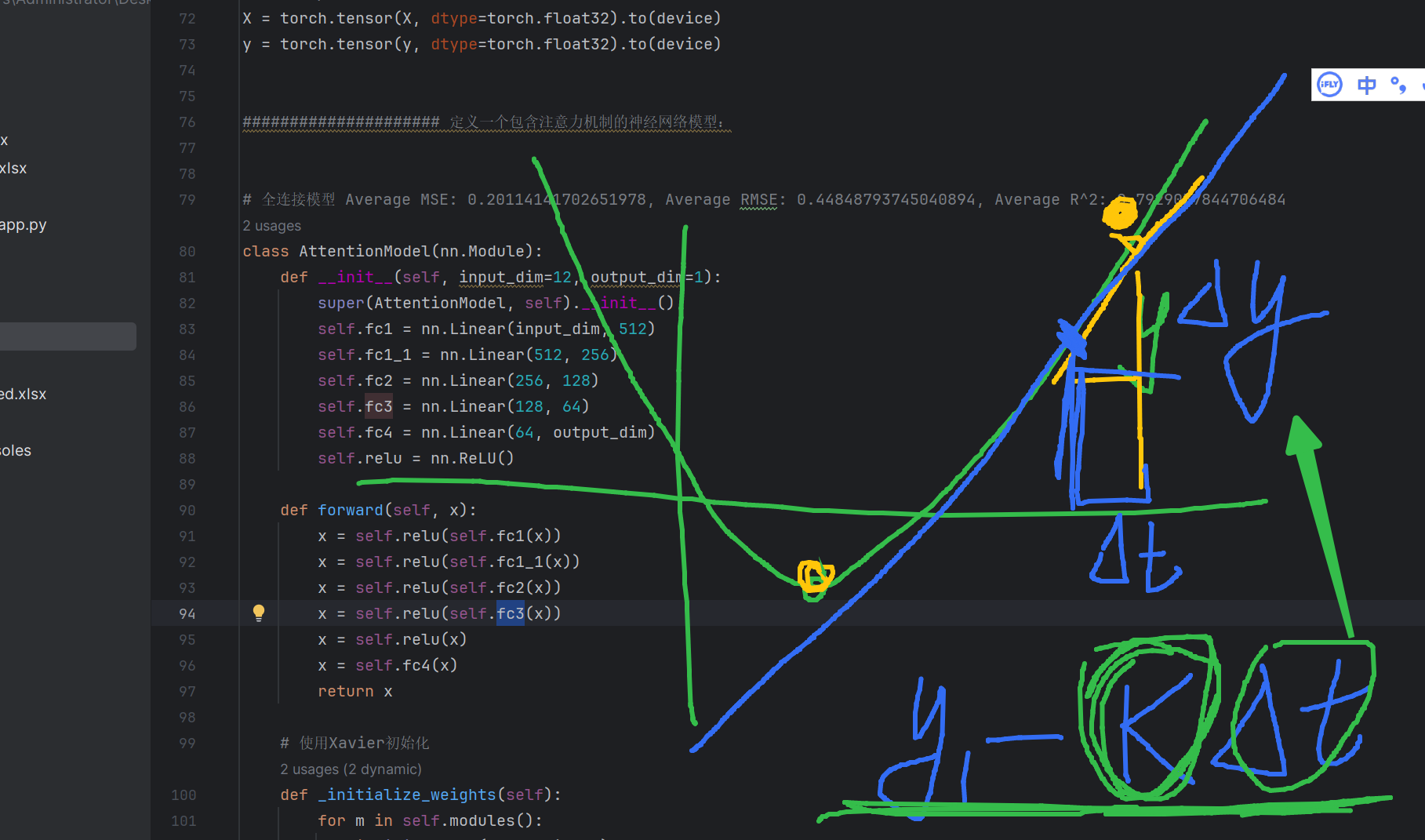1425x840 pixels.
Task: Open the iFLY input method logo menu
Action: (x=1329, y=85)
